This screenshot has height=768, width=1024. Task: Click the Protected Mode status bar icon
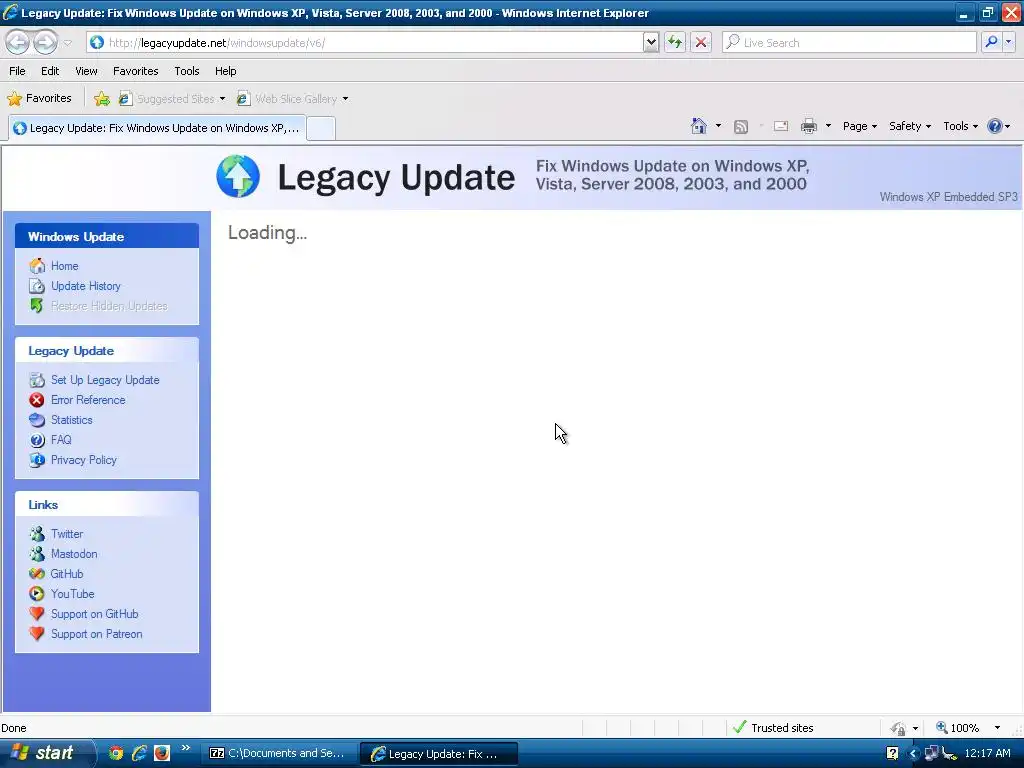coord(899,728)
